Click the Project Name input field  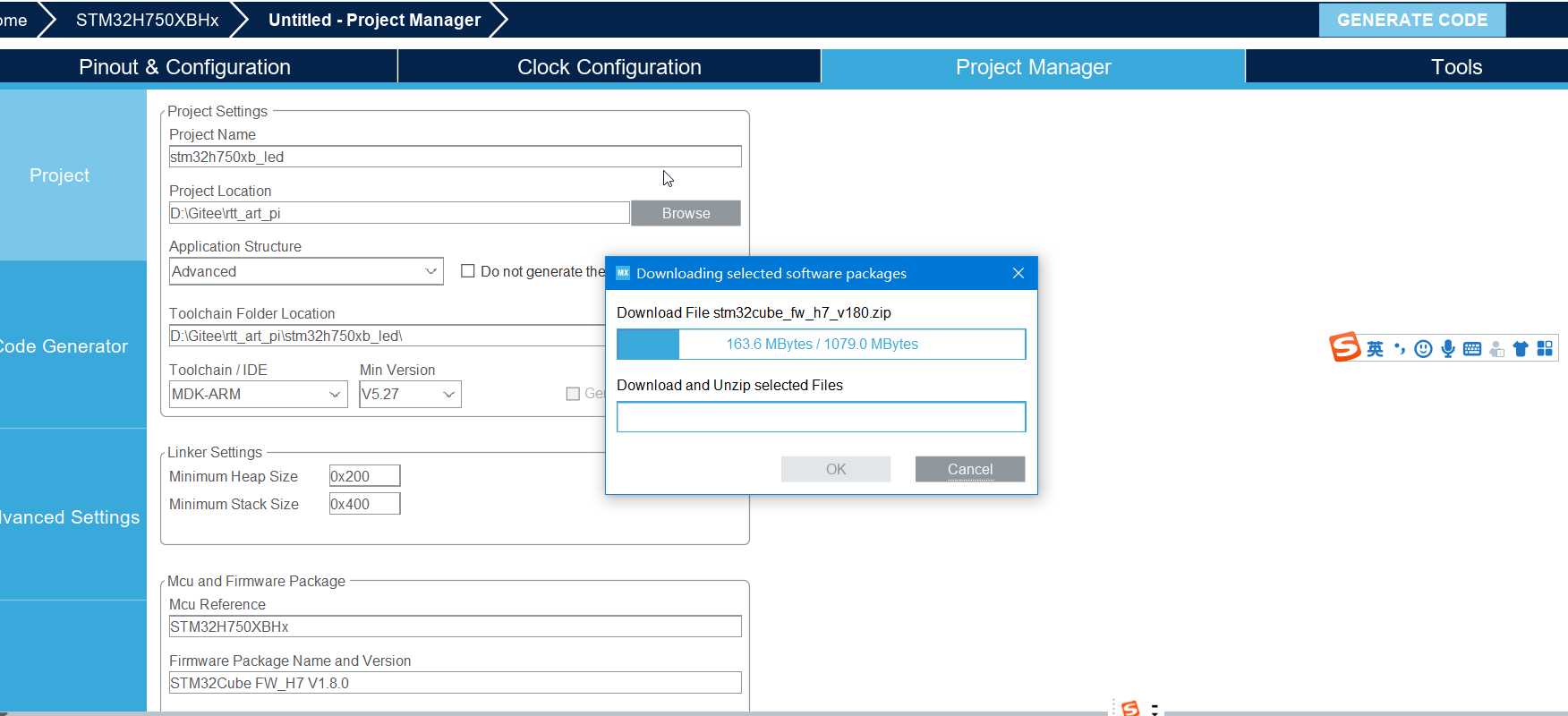(455, 157)
